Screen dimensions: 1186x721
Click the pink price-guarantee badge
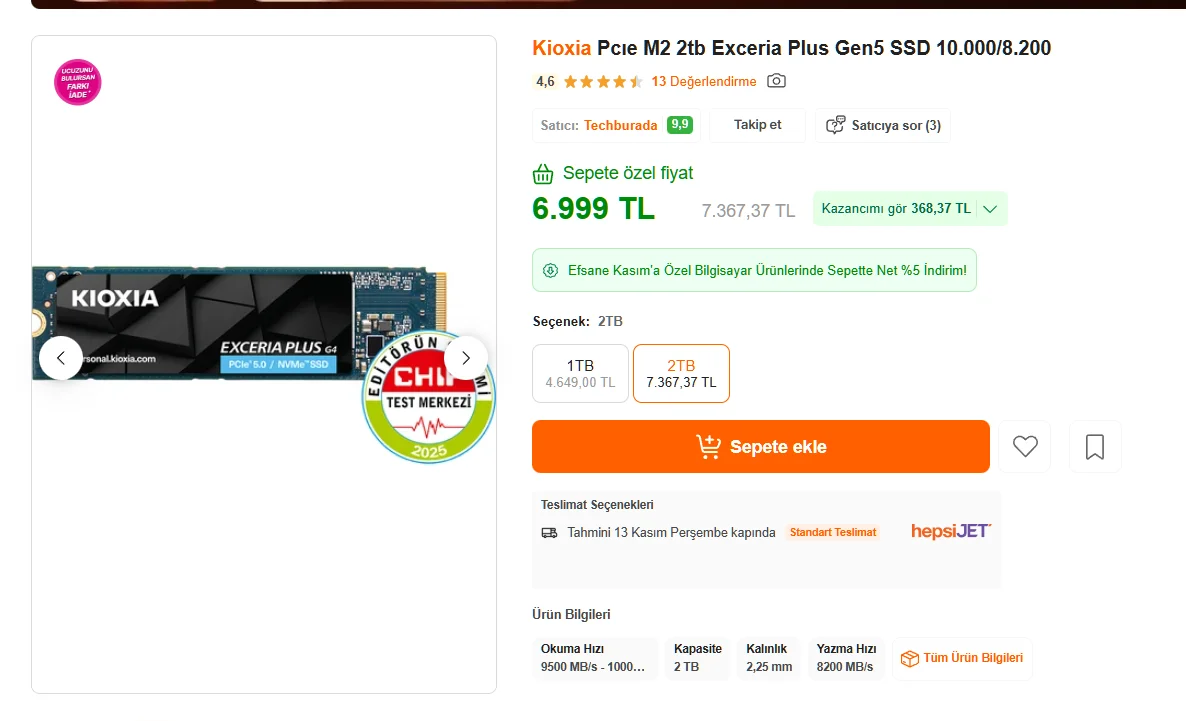[x=77, y=82]
